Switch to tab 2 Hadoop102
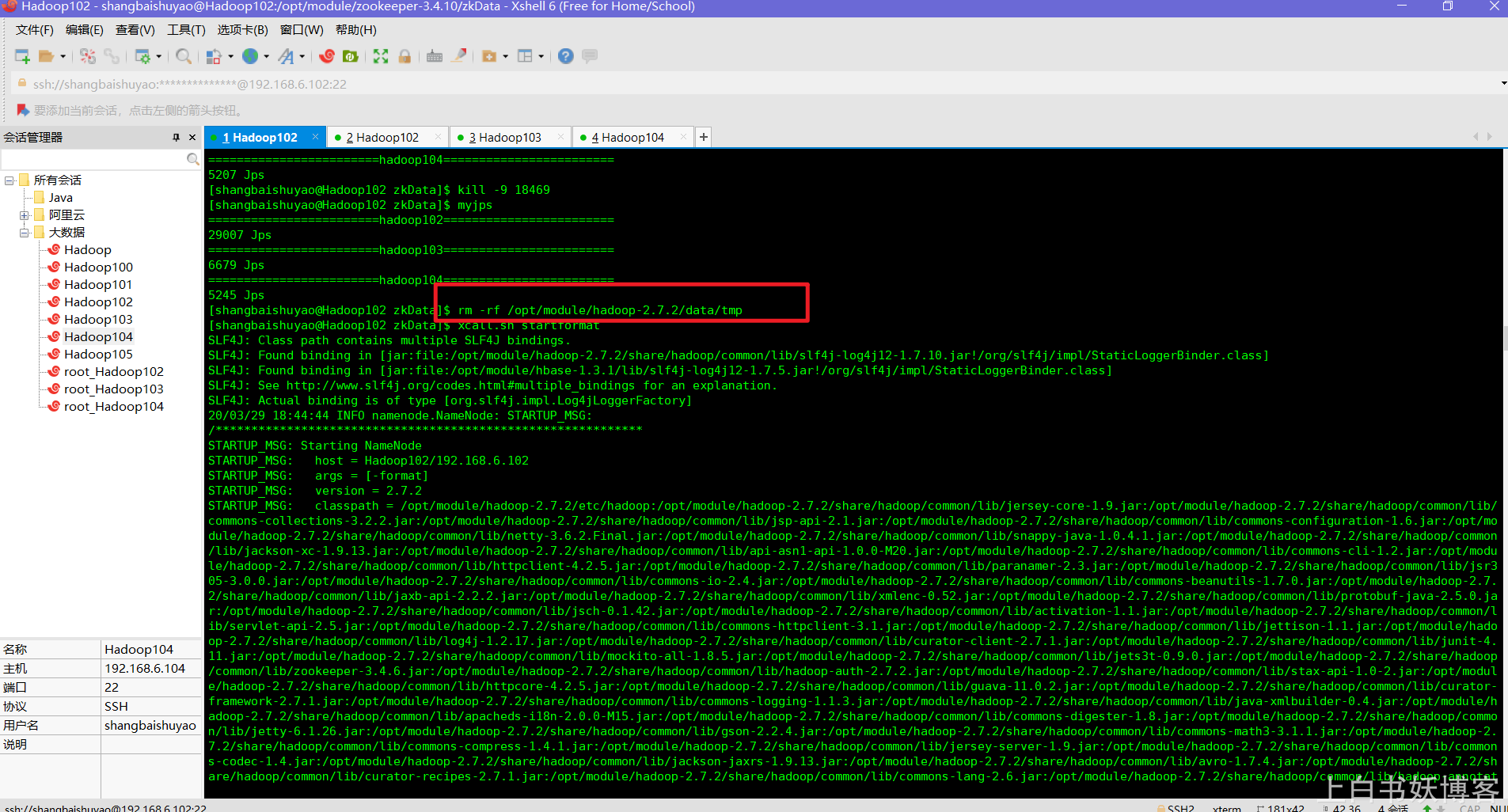The height and width of the screenshot is (812, 1508). click(382, 138)
